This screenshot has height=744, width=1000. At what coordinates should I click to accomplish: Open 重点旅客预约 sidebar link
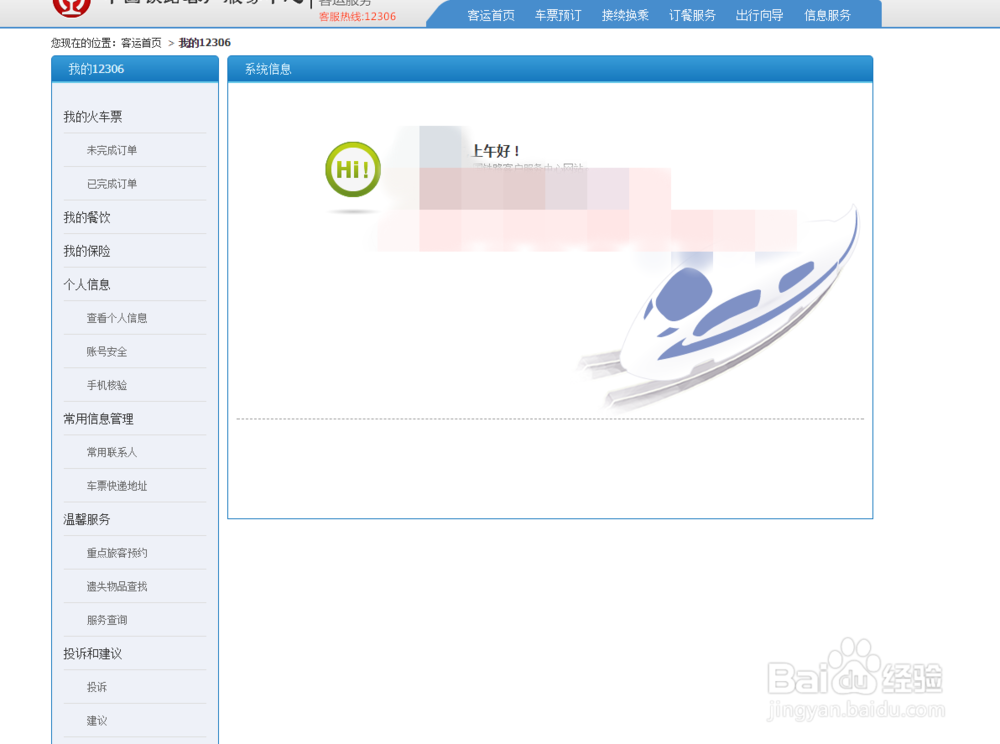pyautogui.click(x=117, y=553)
